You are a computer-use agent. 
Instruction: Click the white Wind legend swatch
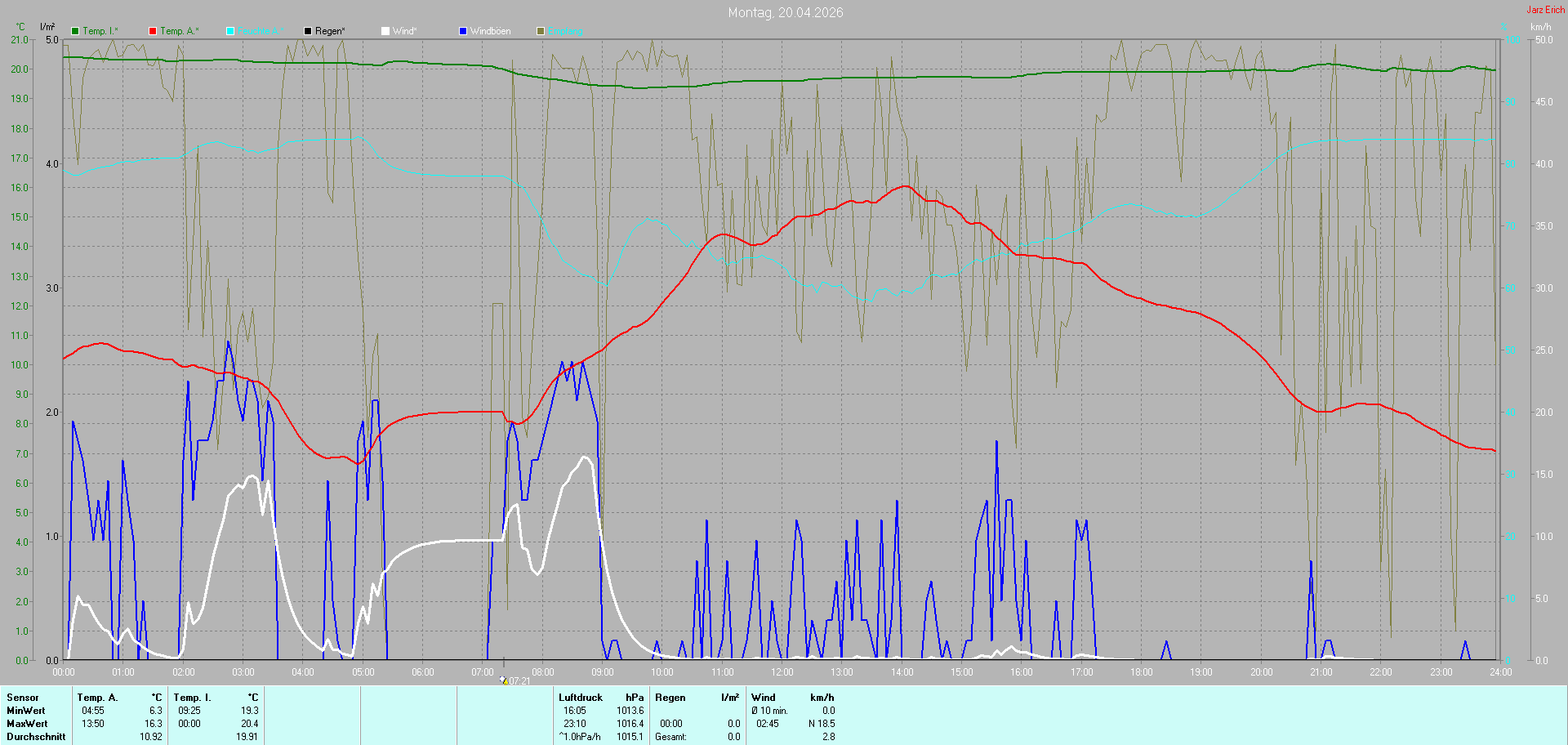[x=385, y=31]
